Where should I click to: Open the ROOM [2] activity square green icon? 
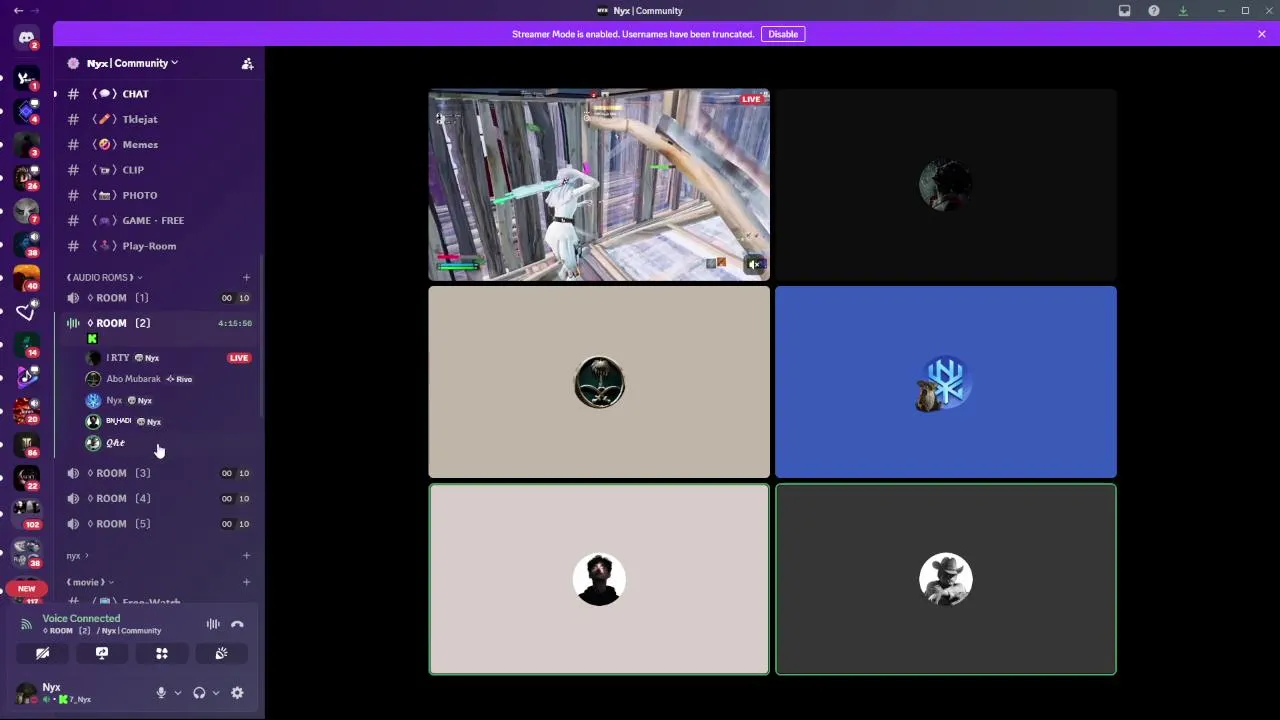(x=93, y=339)
